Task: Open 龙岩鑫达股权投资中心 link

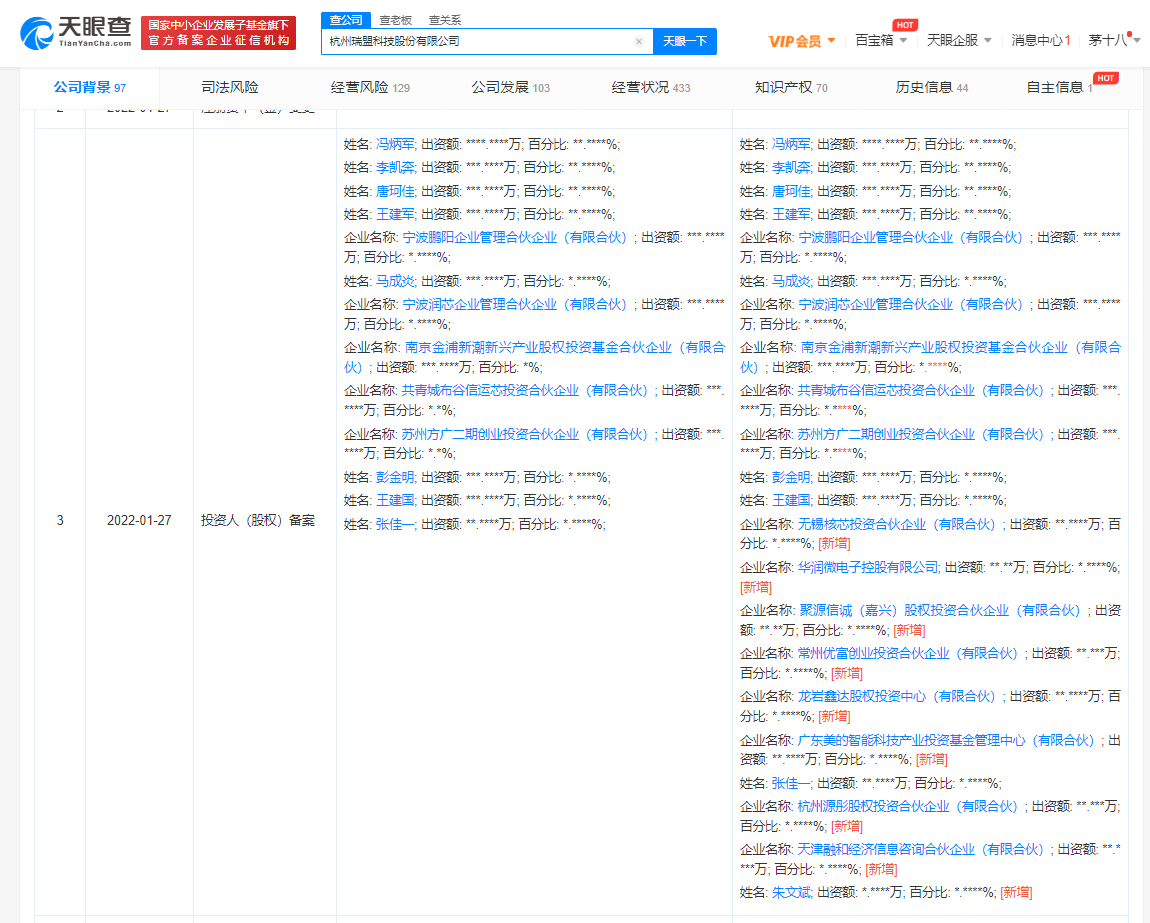Action: pyautogui.click(x=897, y=696)
